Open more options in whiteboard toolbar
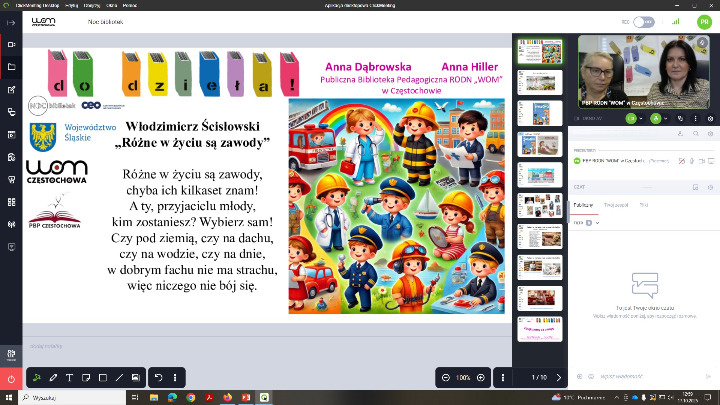This screenshot has width=720, height=405. point(177,377)
